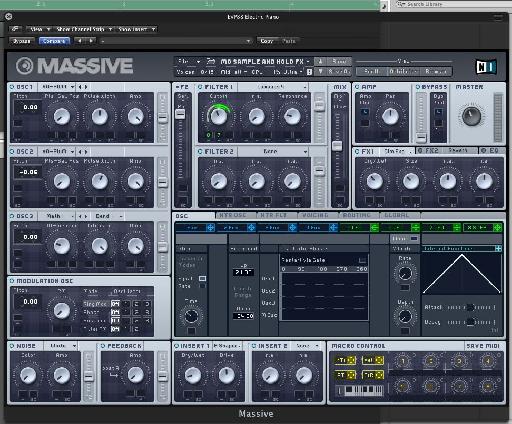Click the Compare button

(x=54, y=41)
